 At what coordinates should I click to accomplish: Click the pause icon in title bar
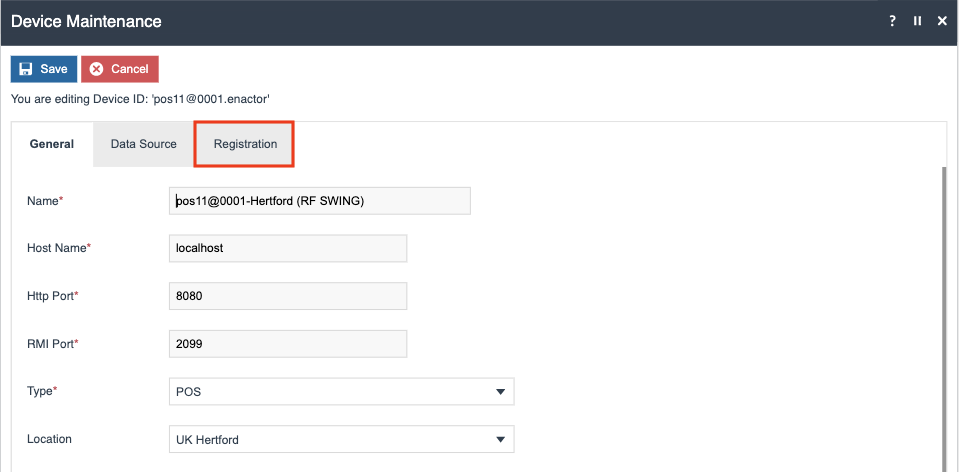coord(917,21)
